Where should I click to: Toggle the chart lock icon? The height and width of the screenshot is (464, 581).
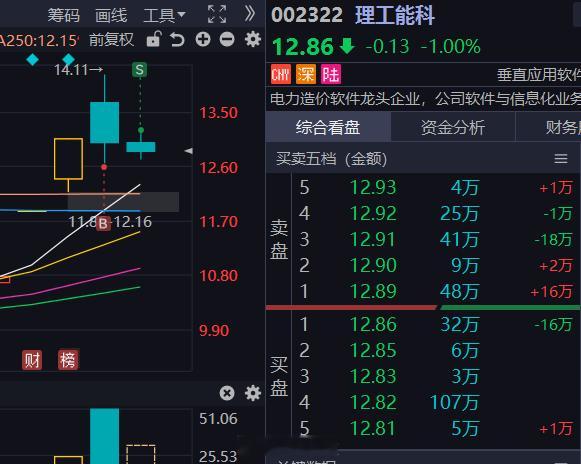(154, 39)
